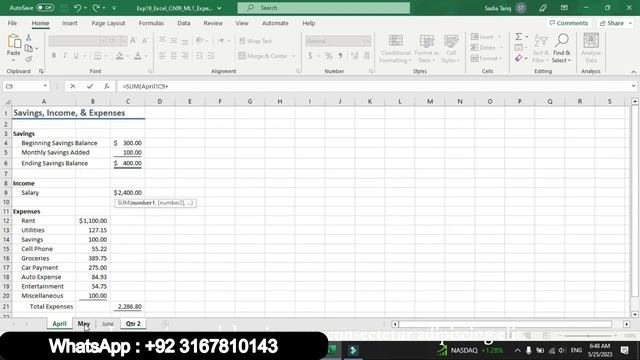Click cell with Total Expenses 2,286.80
This screenshot has height=360, width=640.
(127, 307)
